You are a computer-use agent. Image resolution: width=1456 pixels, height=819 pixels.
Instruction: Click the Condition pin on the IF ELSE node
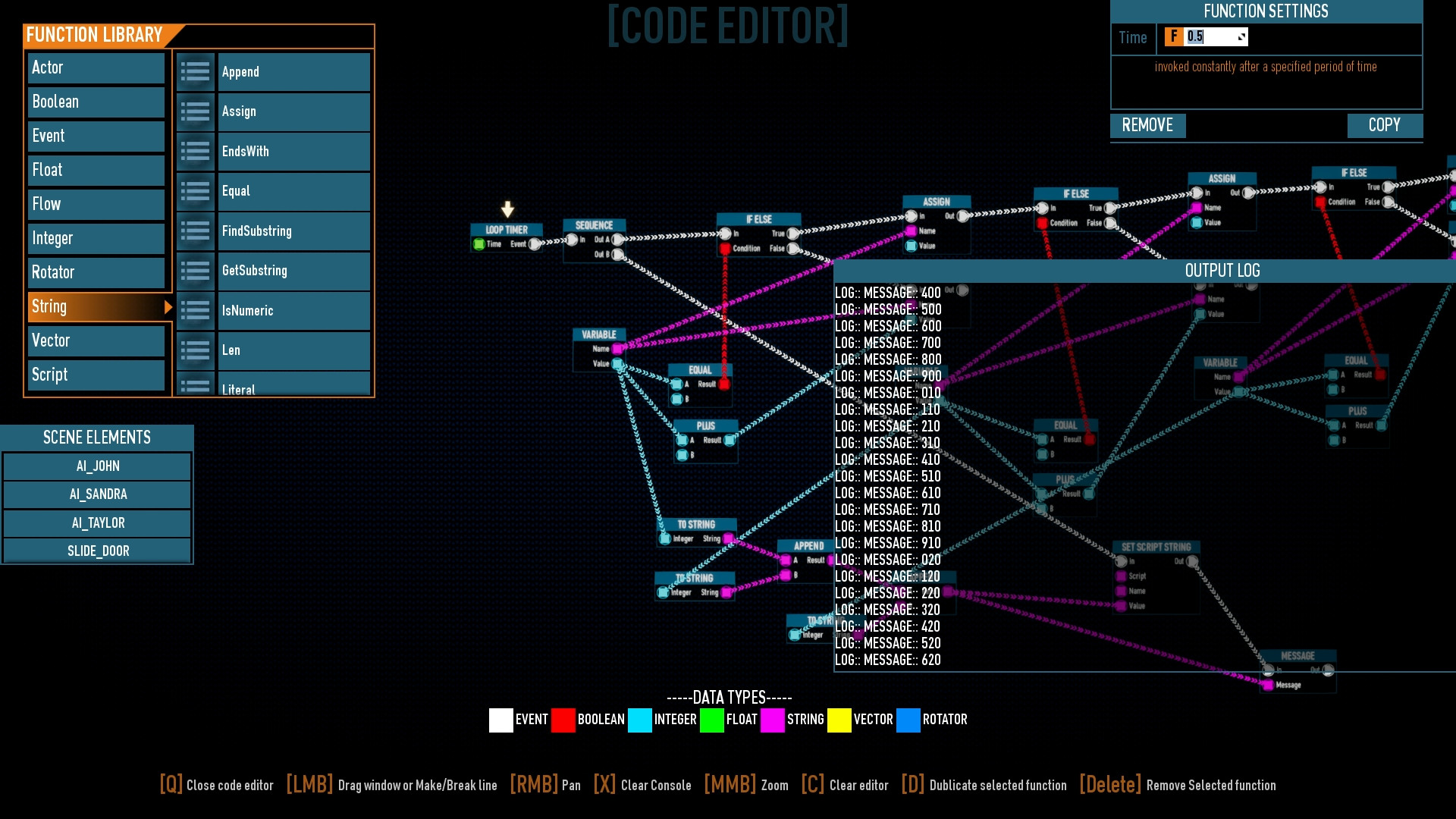coord(723,249)
